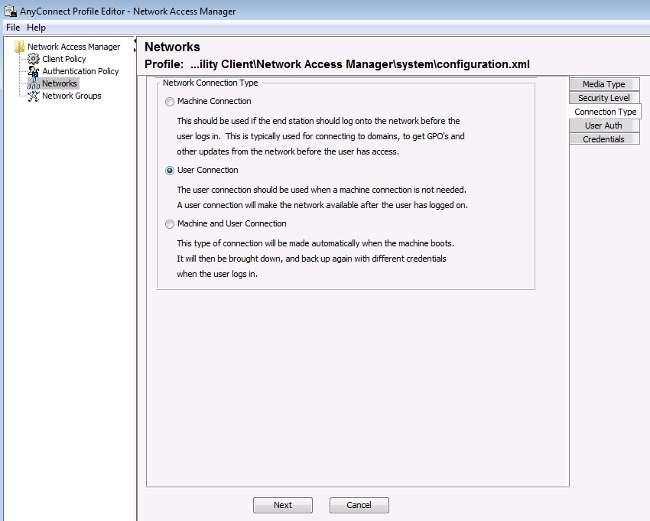The image size is (650, 521).
Task: Click the Networks page heading
Action: 172,47
